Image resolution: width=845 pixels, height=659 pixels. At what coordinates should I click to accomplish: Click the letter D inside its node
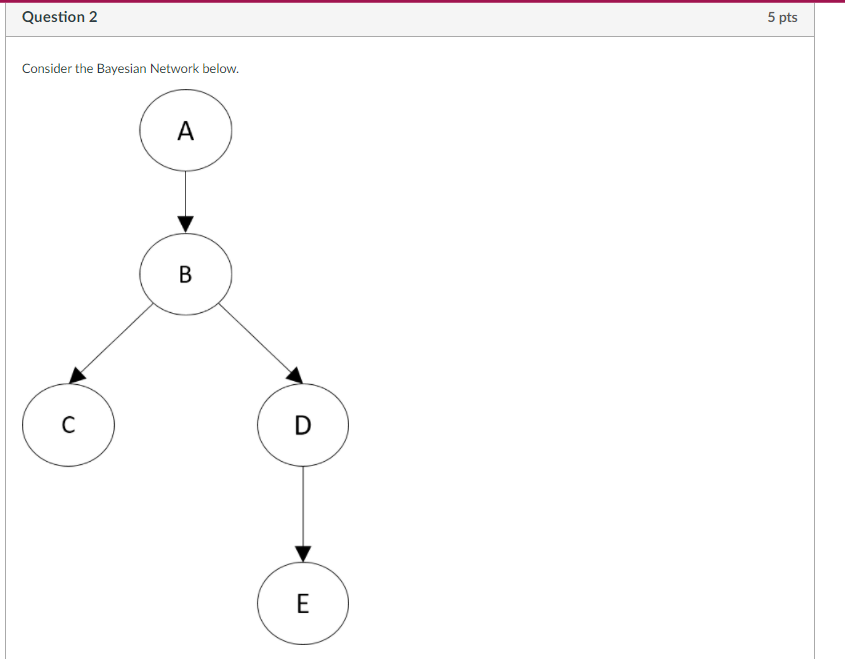click(x=303, y=424)
